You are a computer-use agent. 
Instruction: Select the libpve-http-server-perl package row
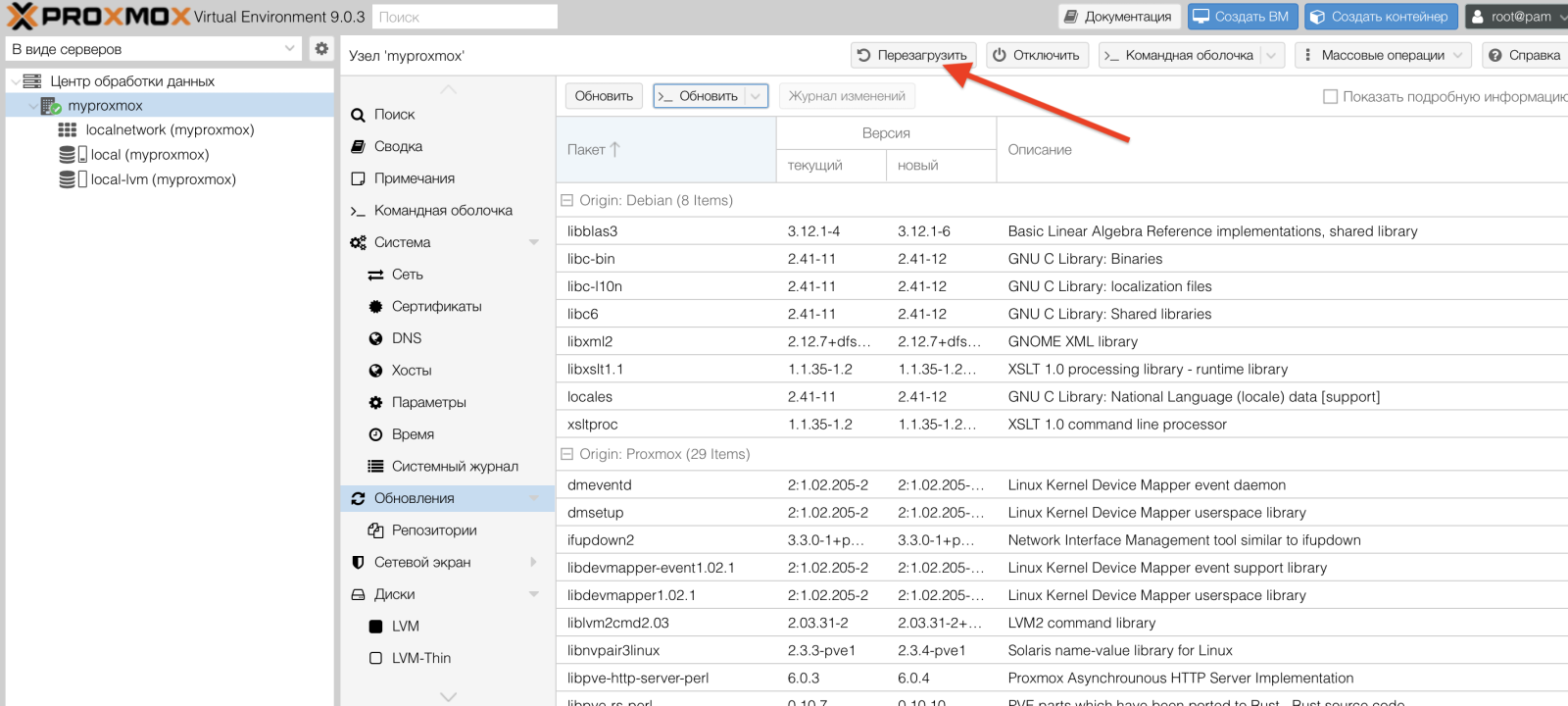(x=1062, y=679)
